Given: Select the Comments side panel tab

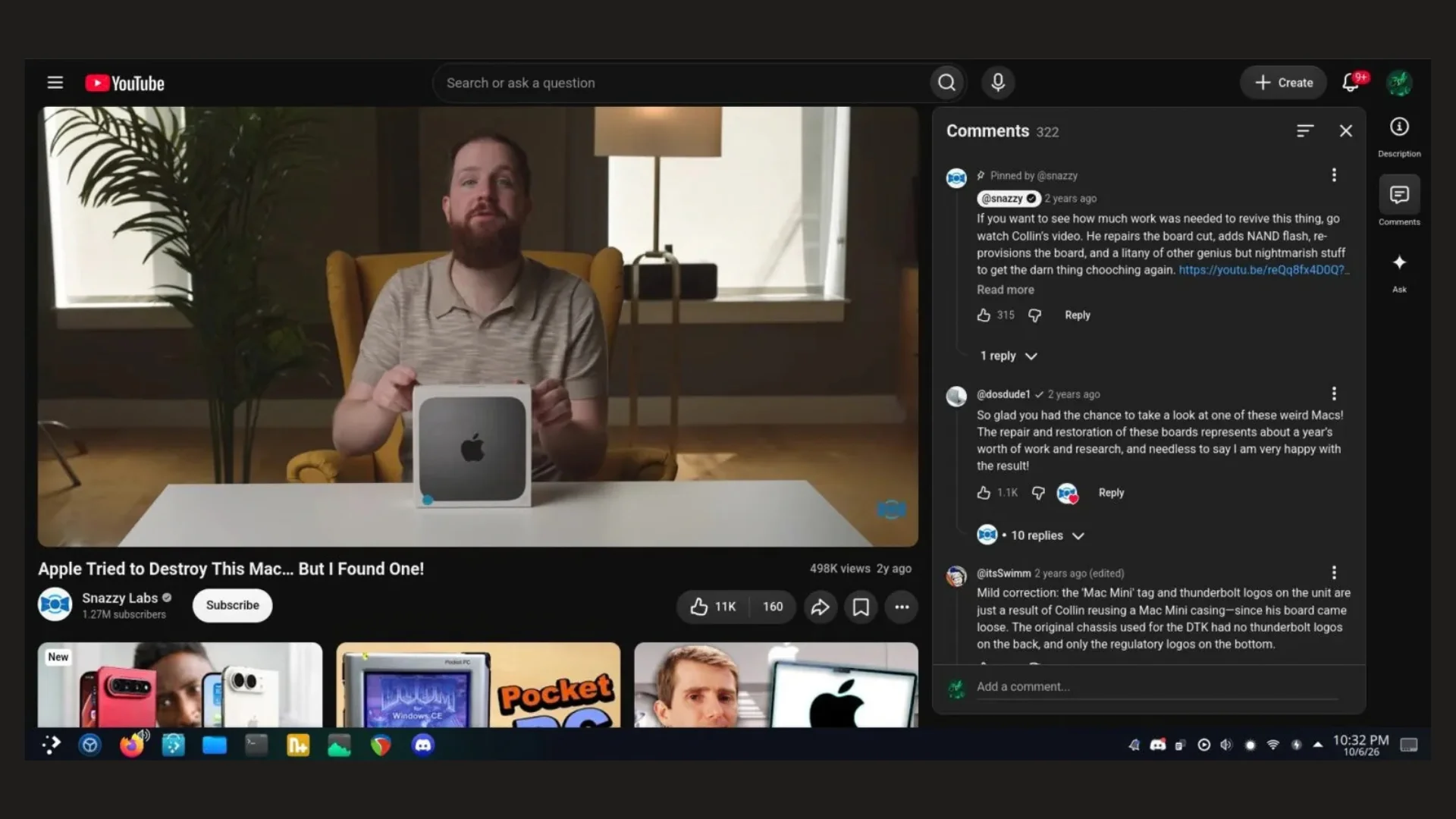Looking at the screenshot, I should pyautogui.click(x=1399, y=202).
